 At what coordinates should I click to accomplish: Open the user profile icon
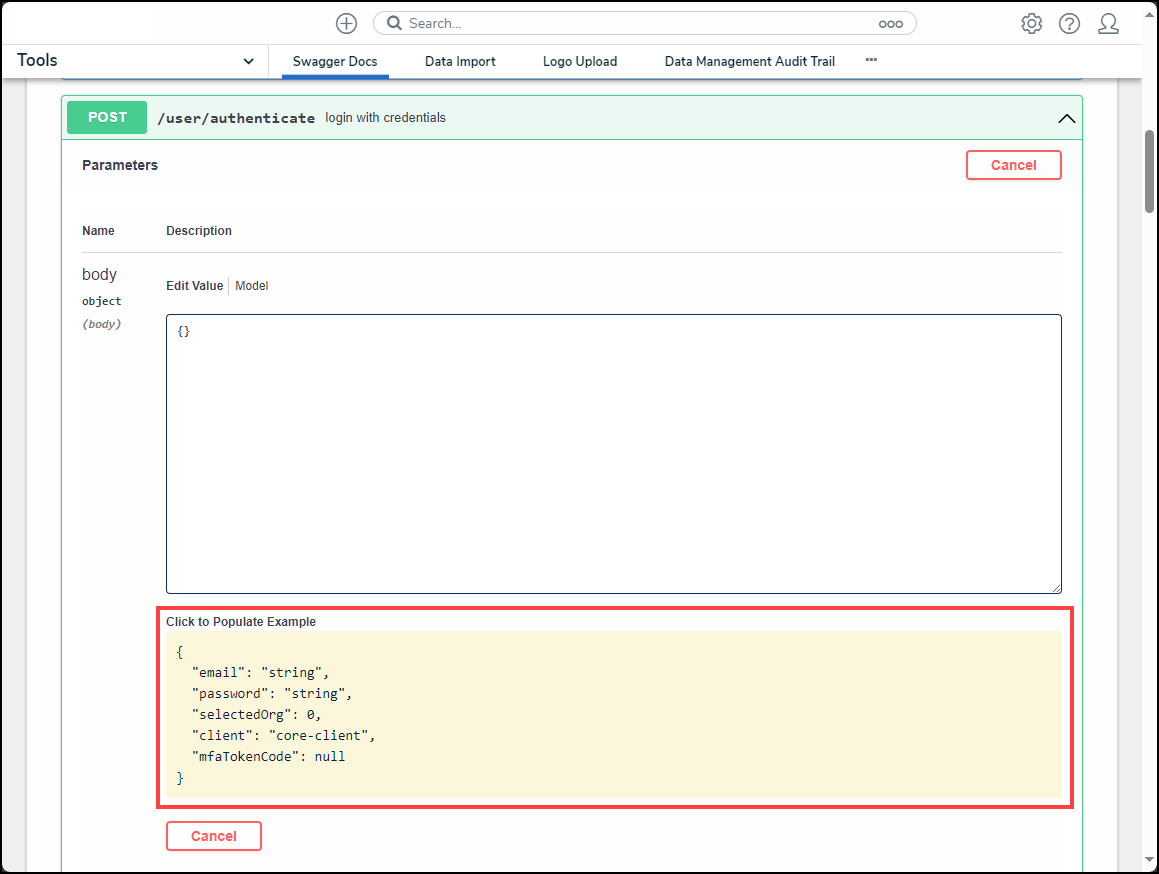pos(1108,23)
